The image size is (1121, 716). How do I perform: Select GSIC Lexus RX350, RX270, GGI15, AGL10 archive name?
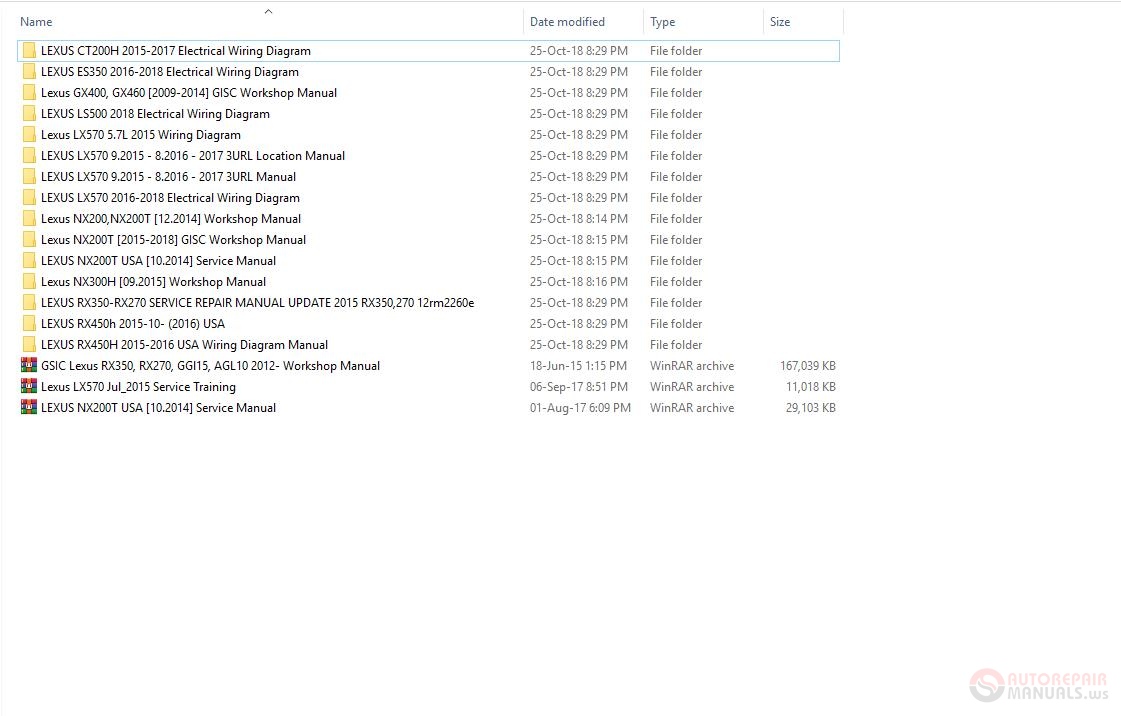pyautogui.click(x=210, y=366)
